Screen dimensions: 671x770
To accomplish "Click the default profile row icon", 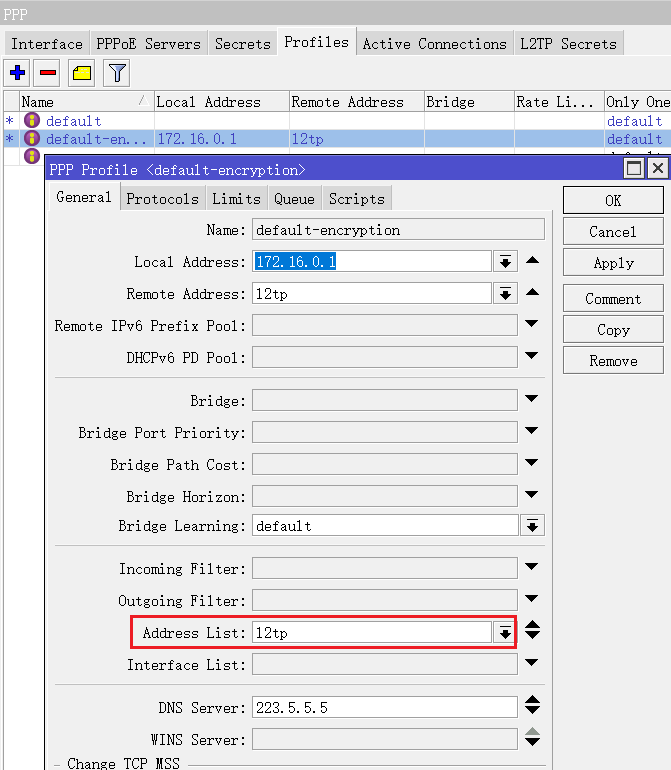I will 32,121.
